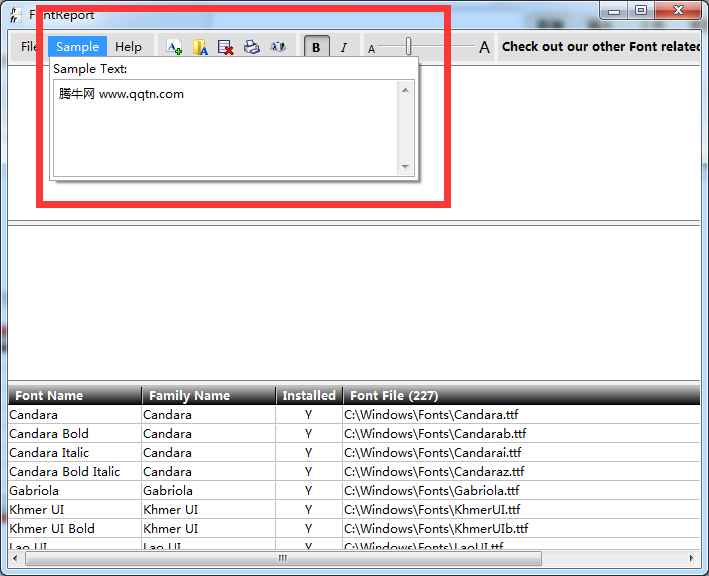
Task: Open the Help menu
Action: tap(128, 47)
